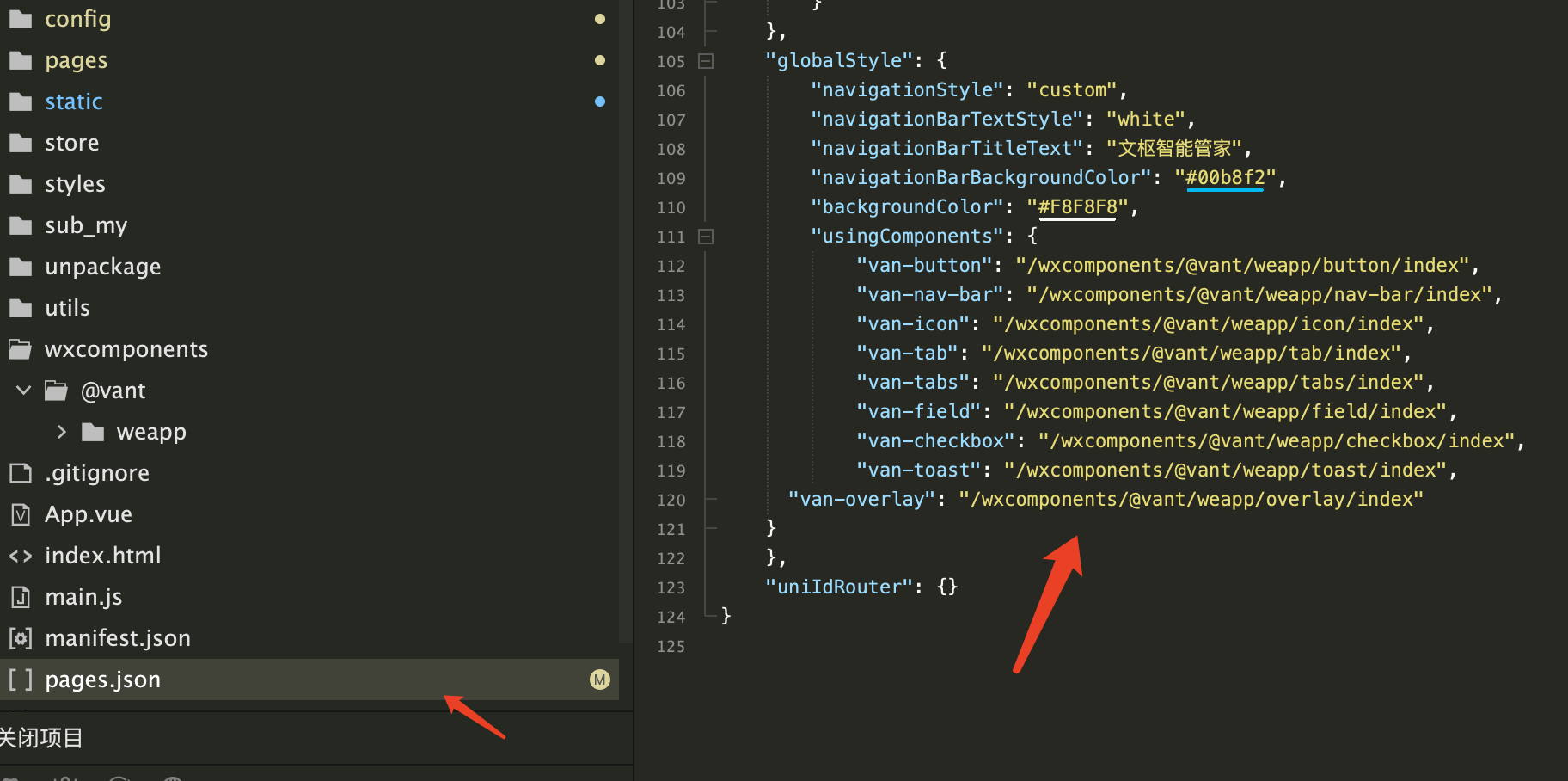Image resolution: width=1568 pixels, height=781 pixels.
Task: Fold the globalStyle block at line 105
Action: tap(706, 61)
